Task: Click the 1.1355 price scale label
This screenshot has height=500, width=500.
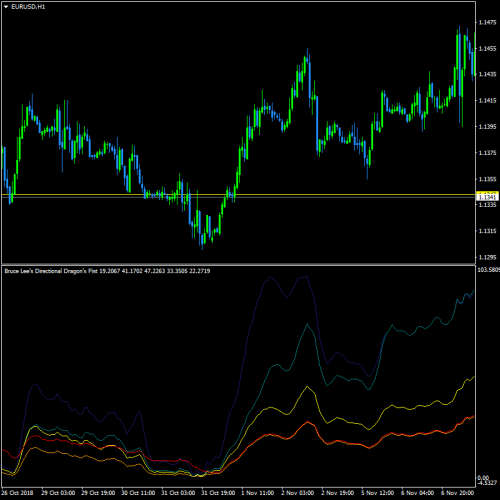Action: [487, 179]
